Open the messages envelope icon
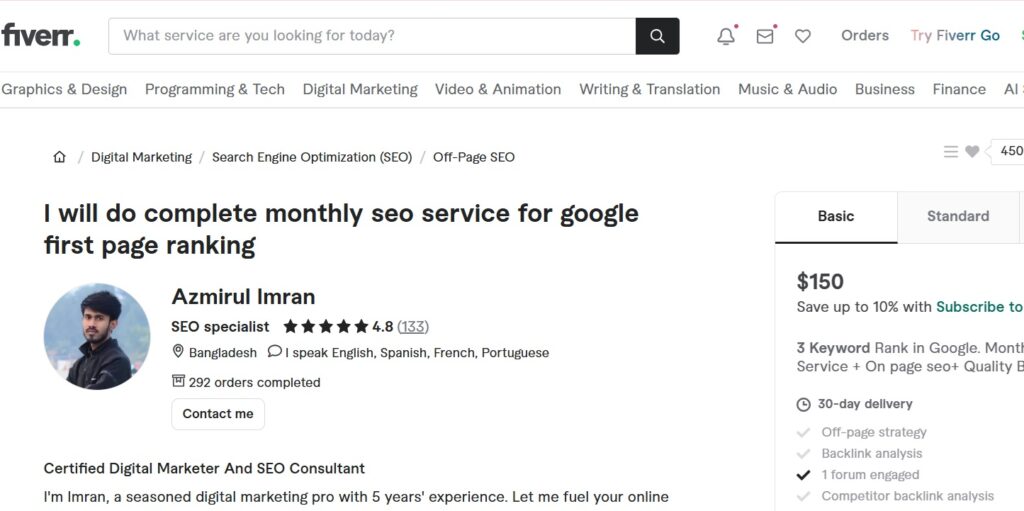1024x511 pixels. [x=765, y=36]
